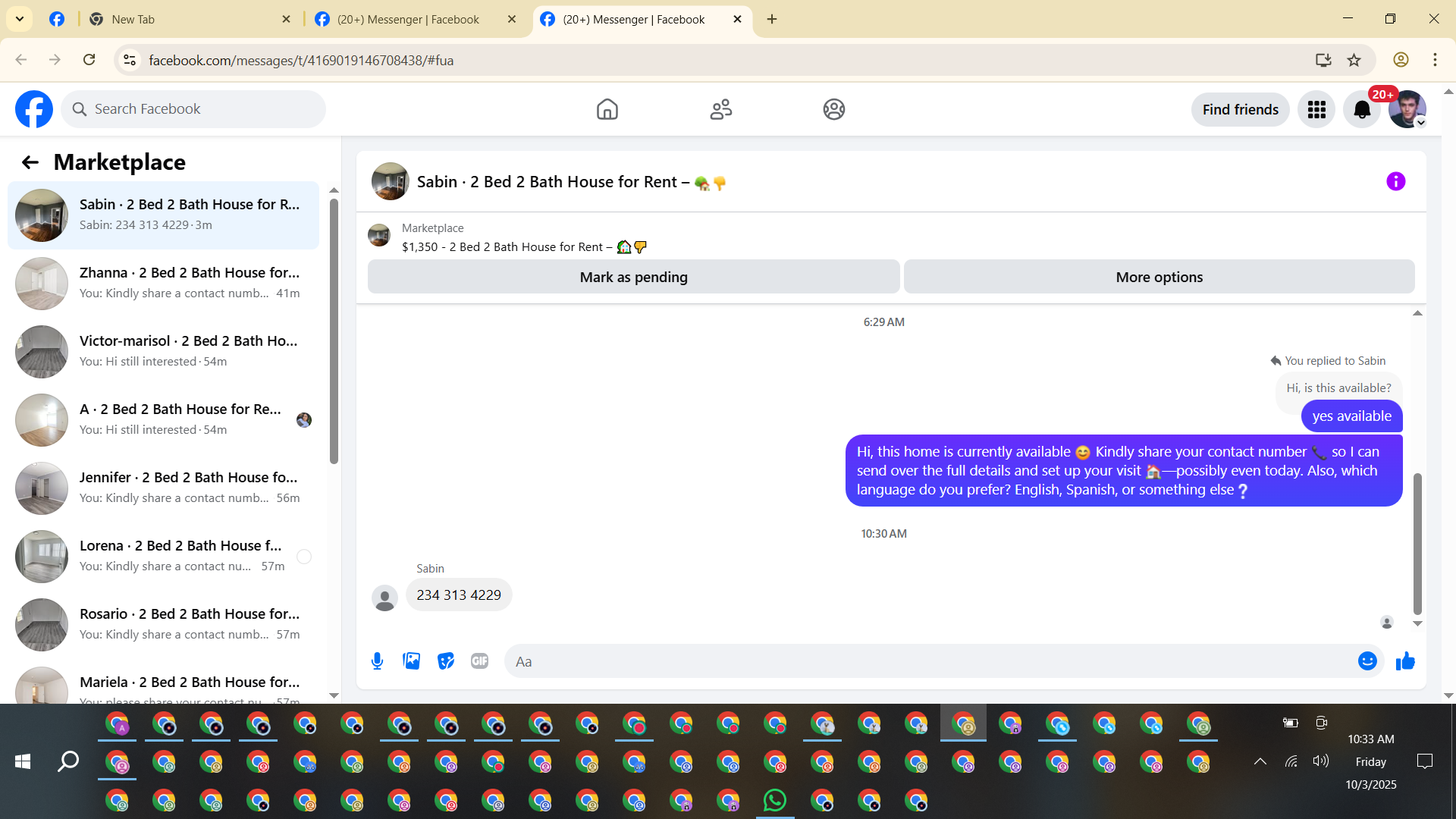The height and width of the screenshot is (819, 1456).
Task: Open the GIF picker
Action: [480, 661]
